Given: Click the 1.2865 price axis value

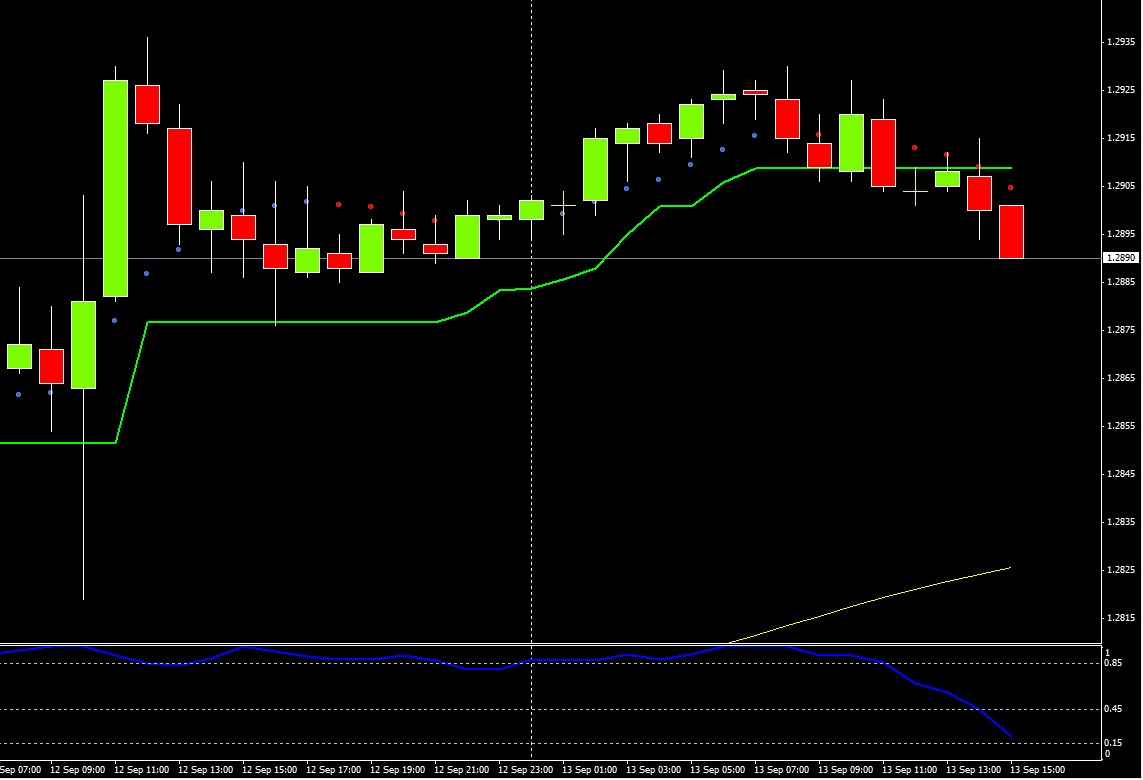Looking at the screenshot, I should coord(1120,378).
